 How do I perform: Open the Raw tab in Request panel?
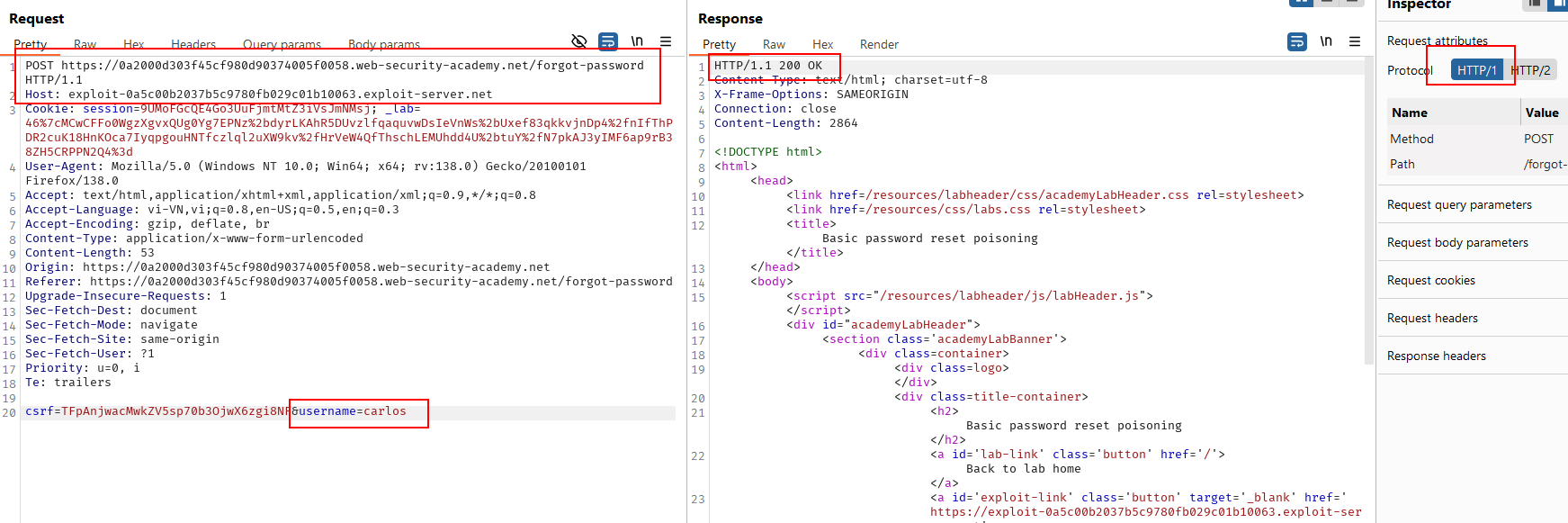click(x=85, y=44)
